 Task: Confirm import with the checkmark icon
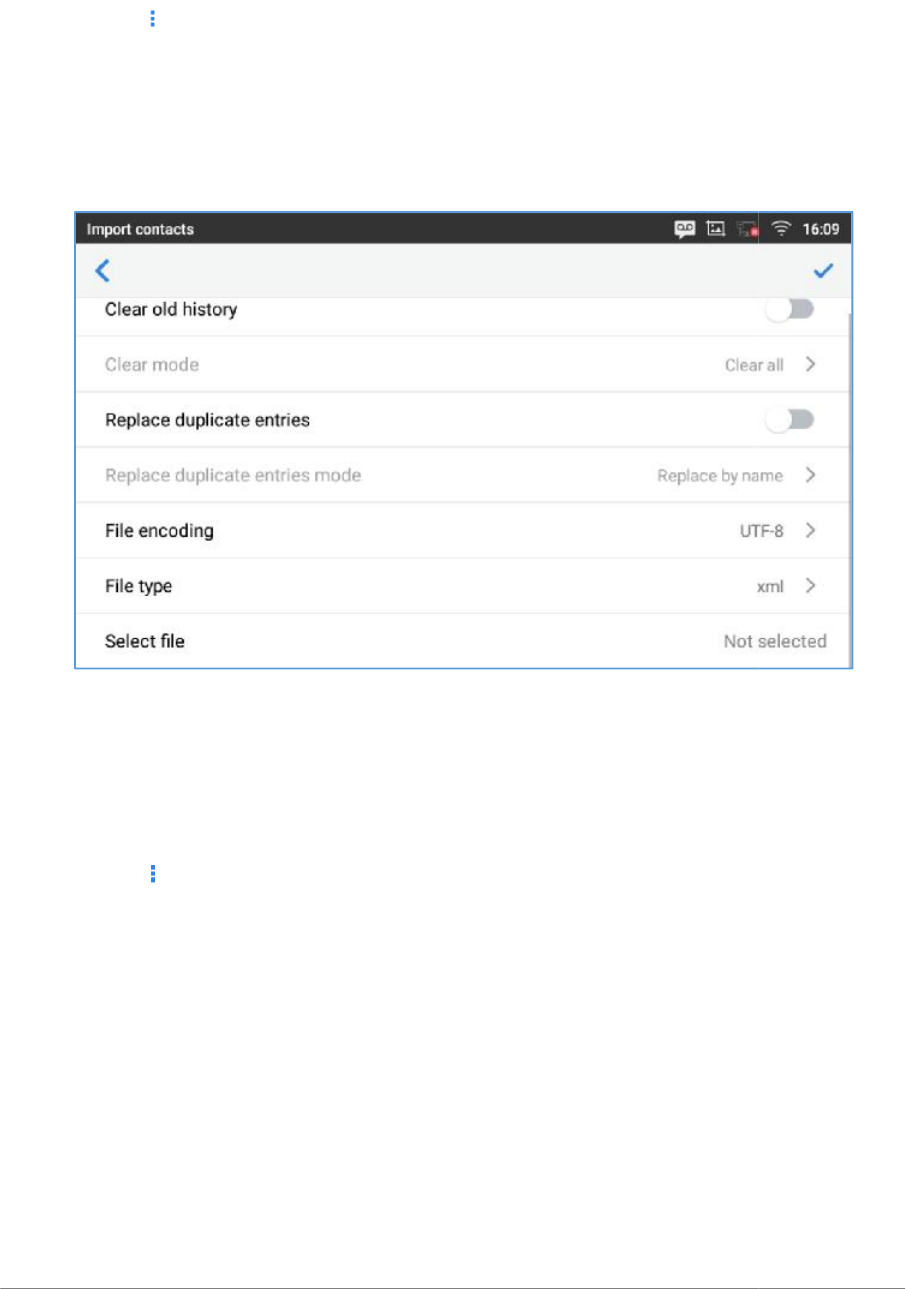coord(825,271)
